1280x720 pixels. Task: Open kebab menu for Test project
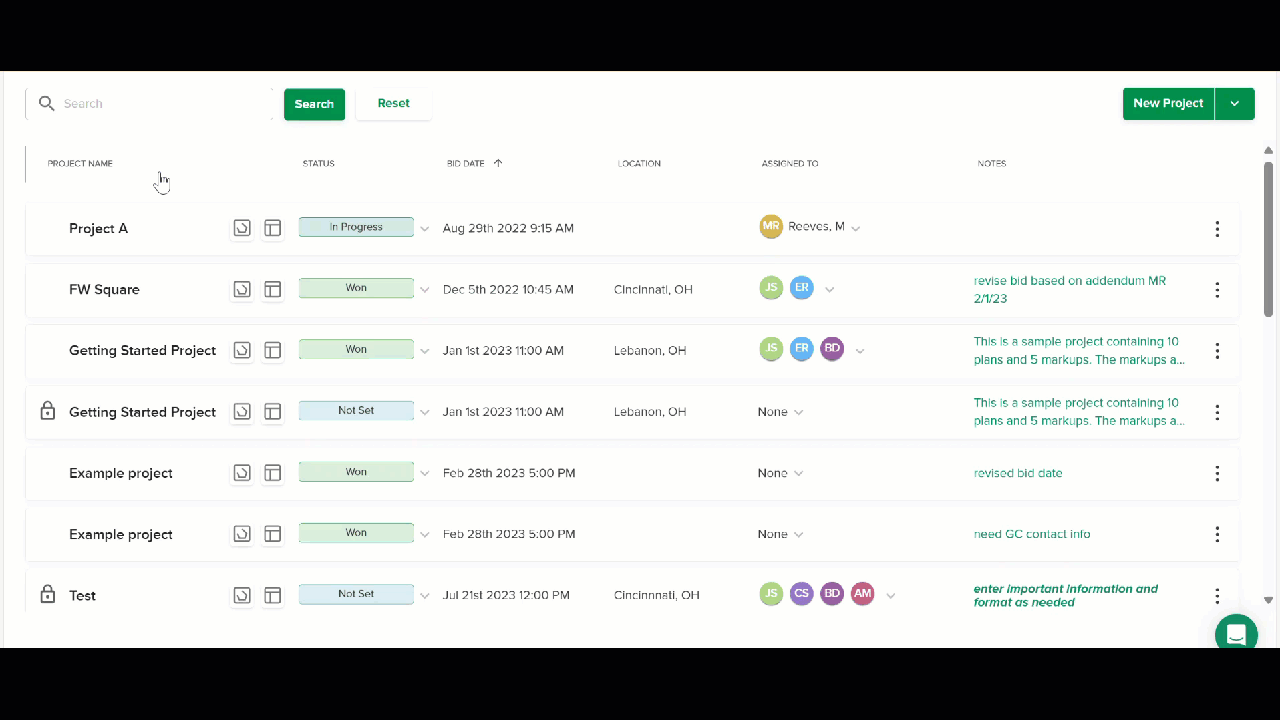[1217, 596]
